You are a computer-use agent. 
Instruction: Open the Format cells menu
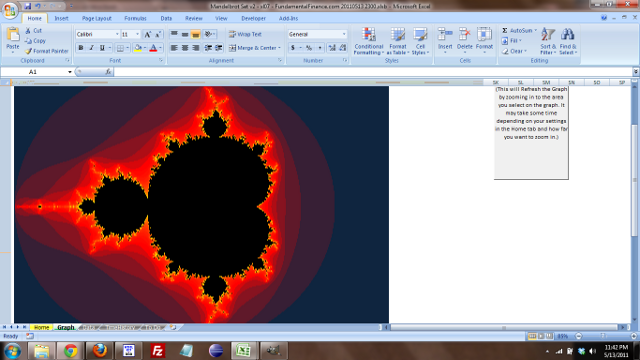pyautogui.click(x=484, y=41)
